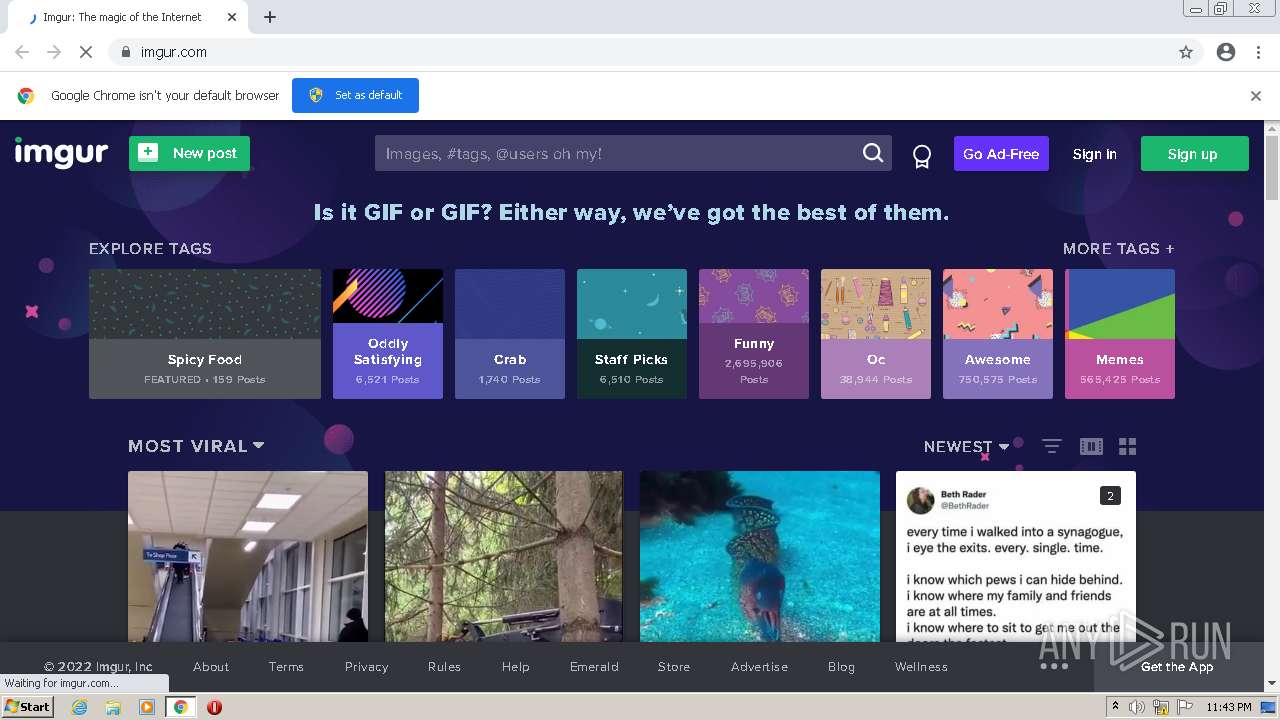Open the Chrome profile avatar icon

click(x=1226, y=52)
